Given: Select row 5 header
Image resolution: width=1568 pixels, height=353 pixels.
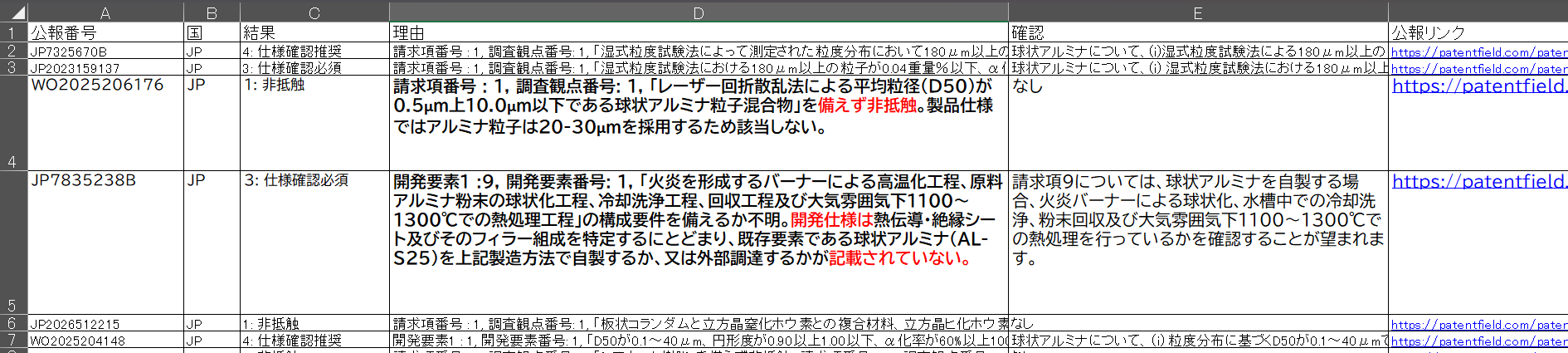Looking at the screenshot, I should (14, 243).
